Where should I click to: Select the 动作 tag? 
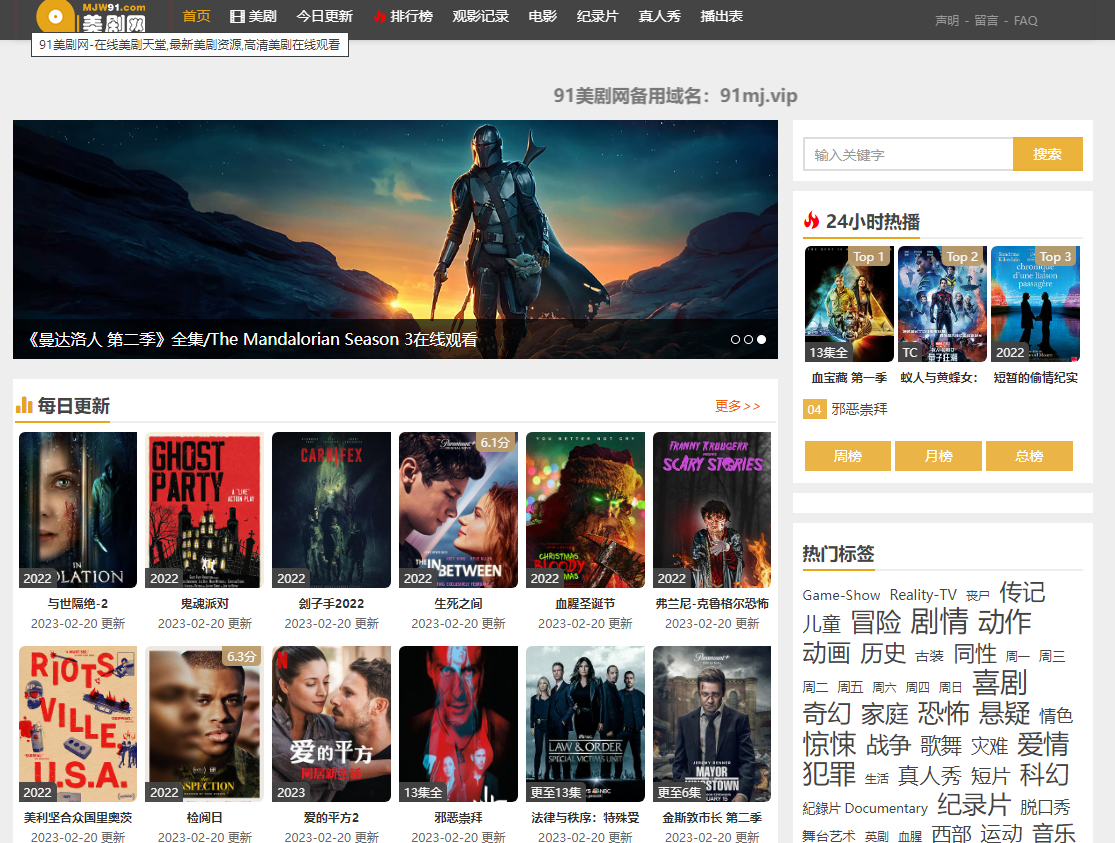click(1004, 622)
